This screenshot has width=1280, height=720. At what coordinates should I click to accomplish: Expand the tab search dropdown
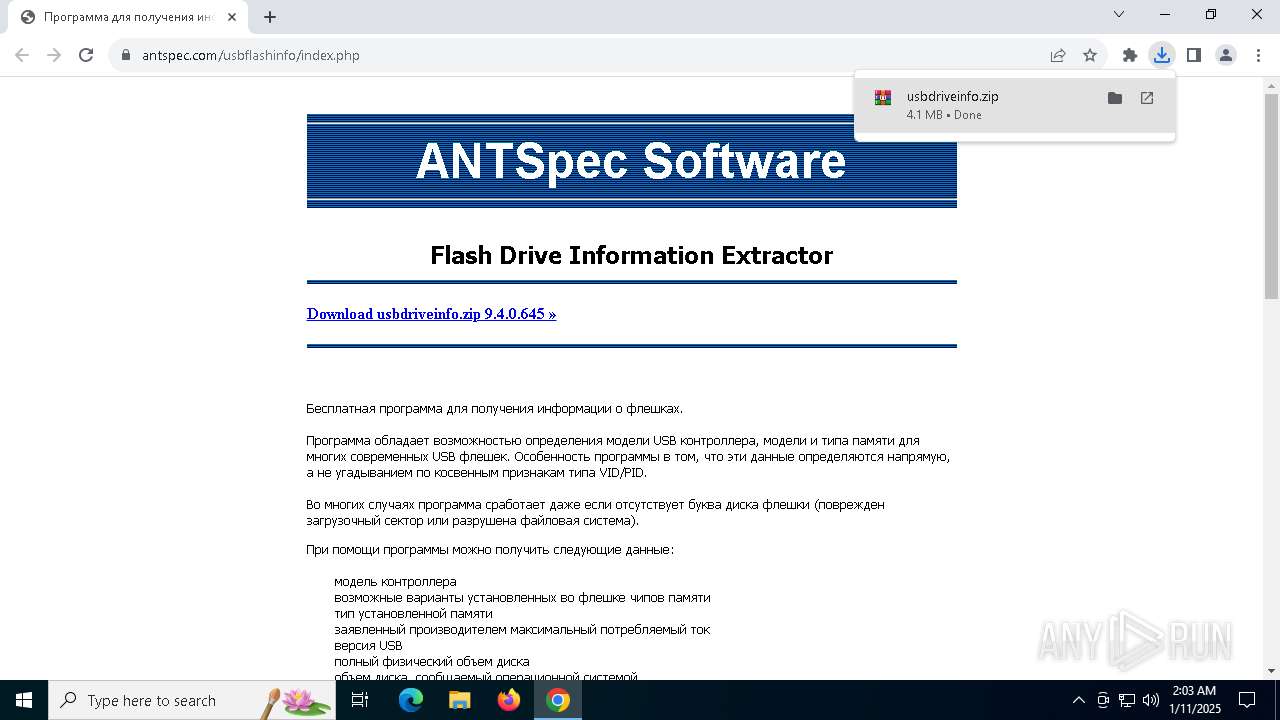[x=1119, y=14]
